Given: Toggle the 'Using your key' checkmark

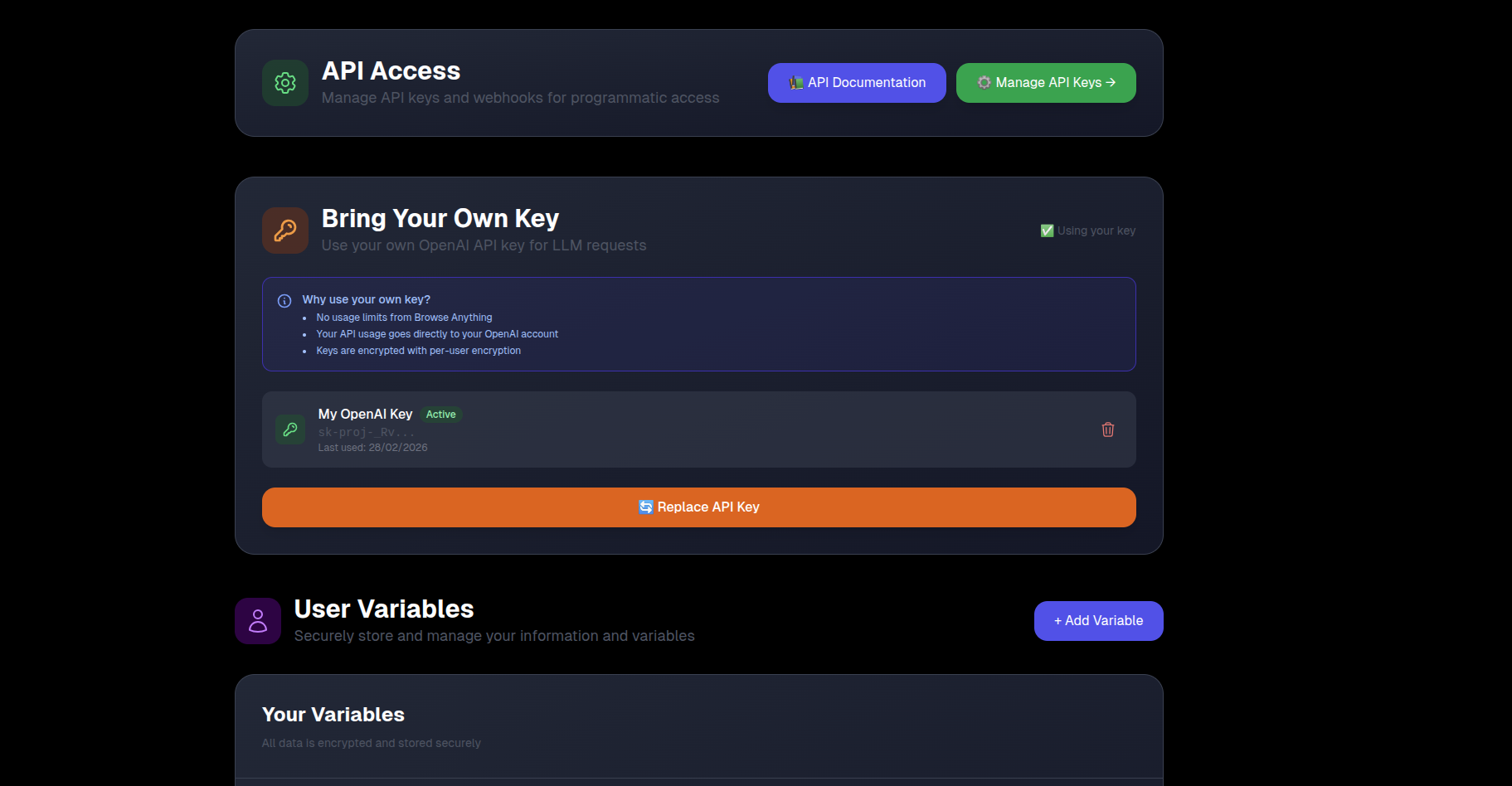Looking at the screenshot, I should tap(1047, 230).
